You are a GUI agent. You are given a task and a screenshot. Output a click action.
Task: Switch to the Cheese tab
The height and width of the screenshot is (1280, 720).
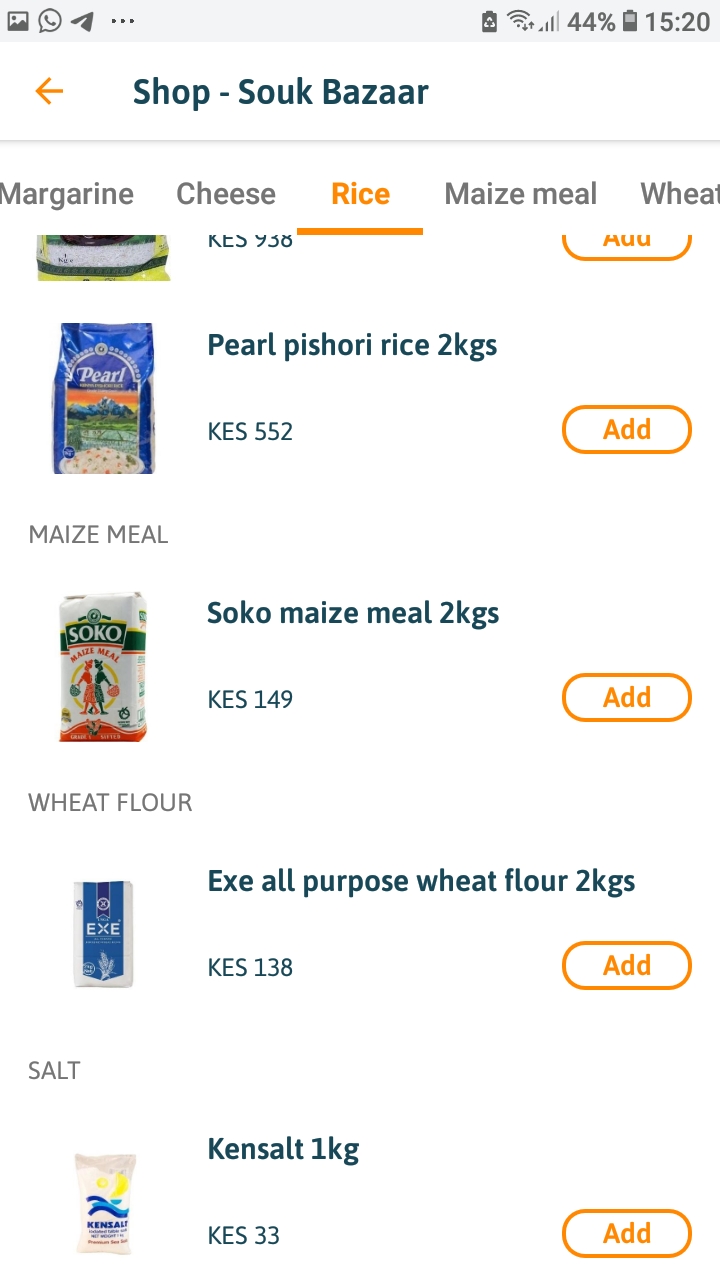(x=226, y=194)
